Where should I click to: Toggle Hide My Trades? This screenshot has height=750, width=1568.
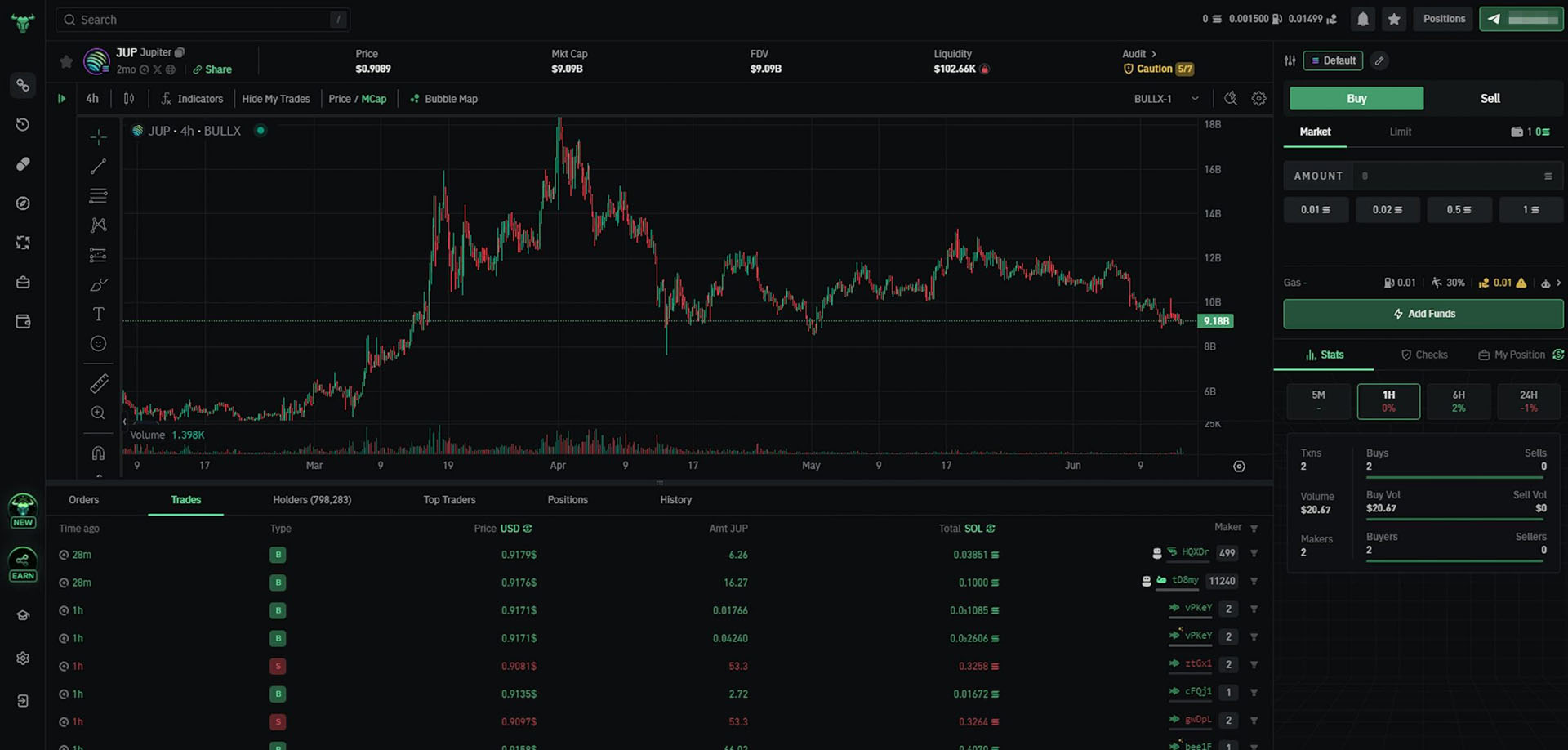pos(275,99)
